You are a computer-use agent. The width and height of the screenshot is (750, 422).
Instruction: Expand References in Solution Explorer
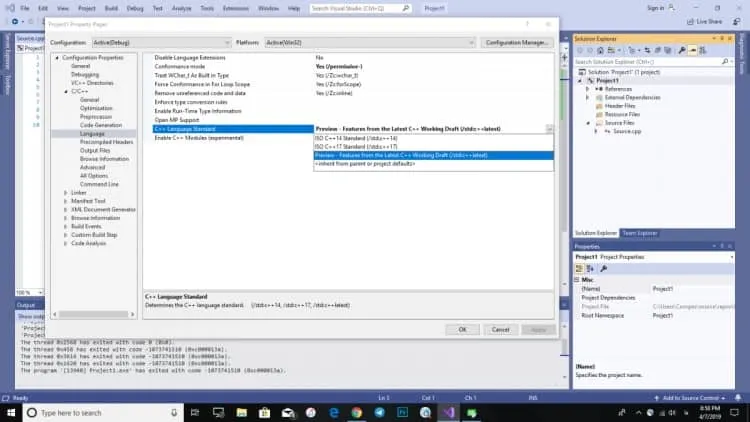tap(588, 89)
